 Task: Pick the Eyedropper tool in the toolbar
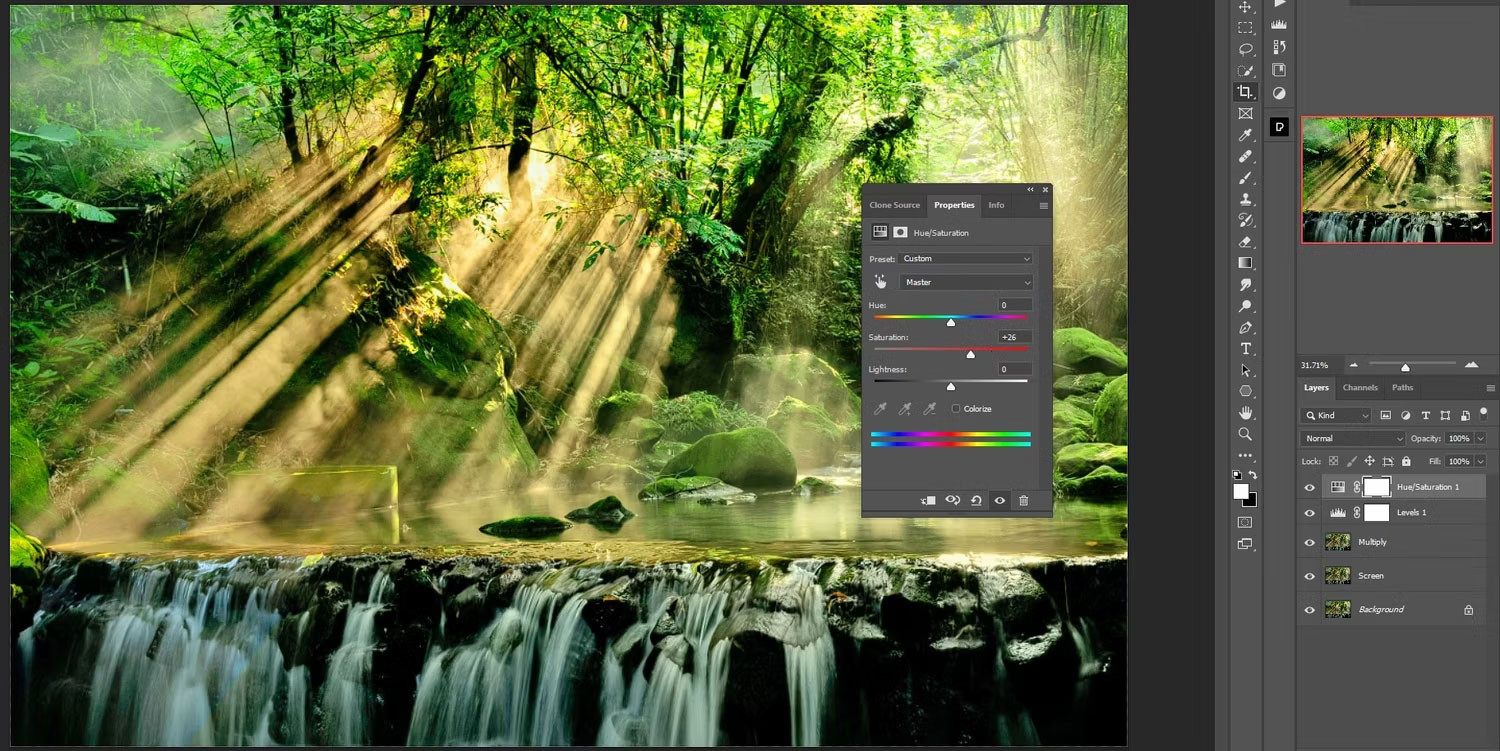(x=1245, y=135)
